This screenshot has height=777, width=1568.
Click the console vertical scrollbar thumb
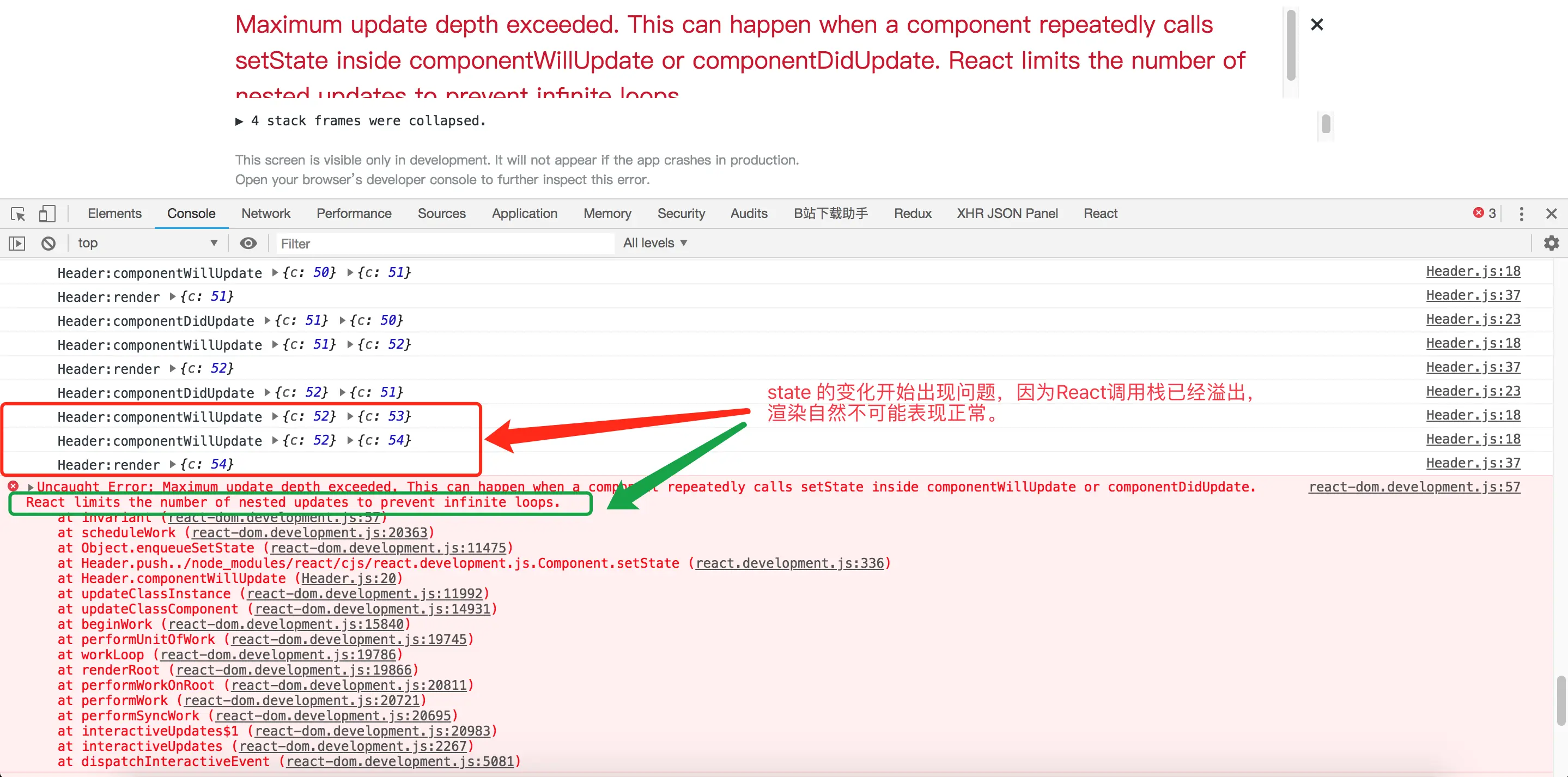click(x=1561, y=700)
